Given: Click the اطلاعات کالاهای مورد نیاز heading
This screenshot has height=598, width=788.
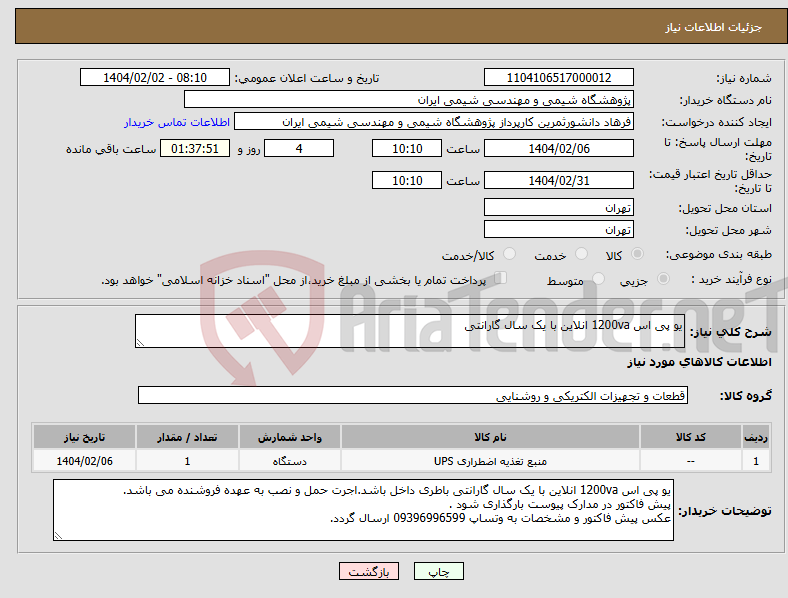Looking at the screenshot, I should click(699, 362).
